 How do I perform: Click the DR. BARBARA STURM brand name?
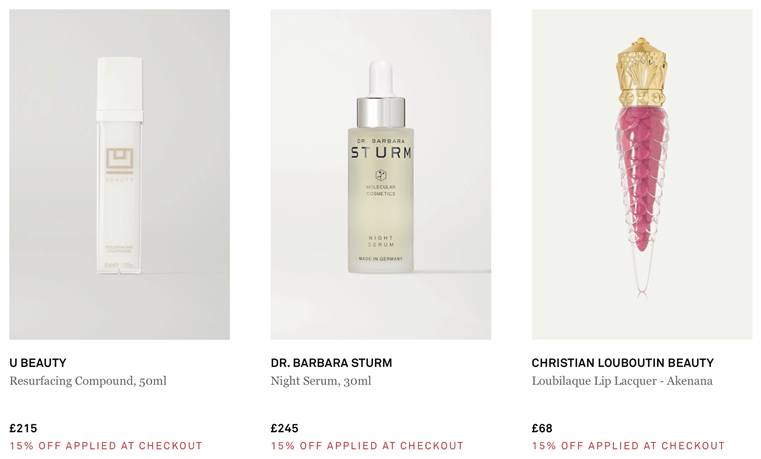331,363
